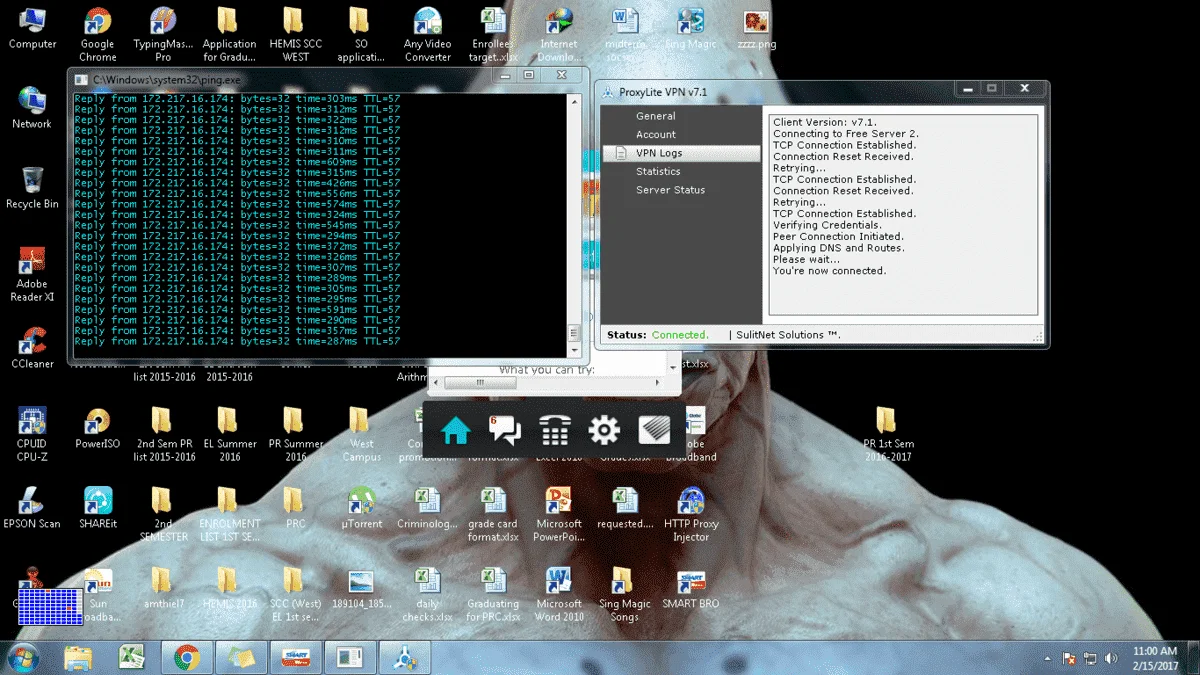1200x675 pixels.
Task: Select Statistics in ProxyLite VPN sidebar
Action: [658, 171]
